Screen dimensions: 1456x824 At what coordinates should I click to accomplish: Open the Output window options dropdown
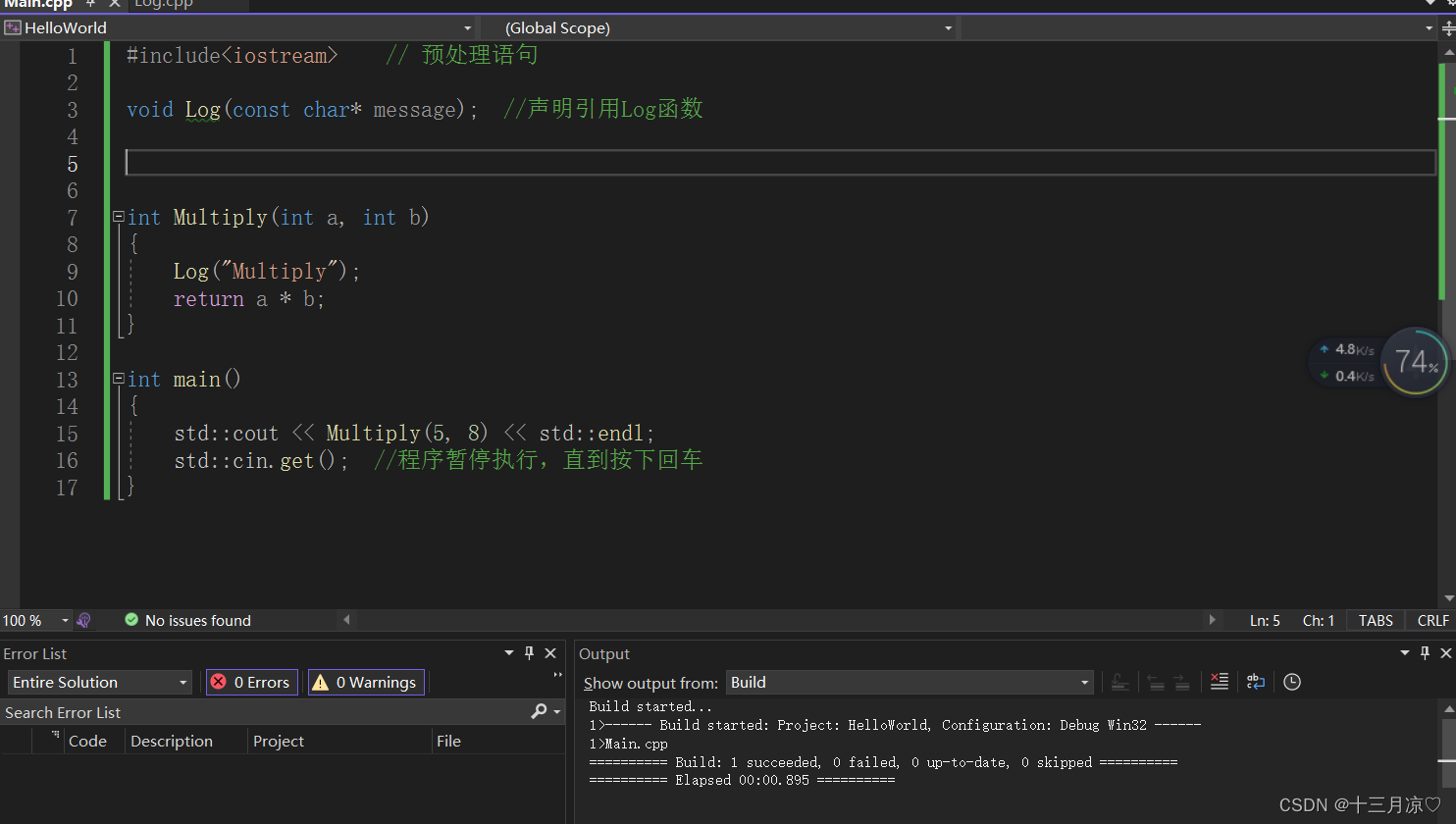click(x=1405, y=652)
